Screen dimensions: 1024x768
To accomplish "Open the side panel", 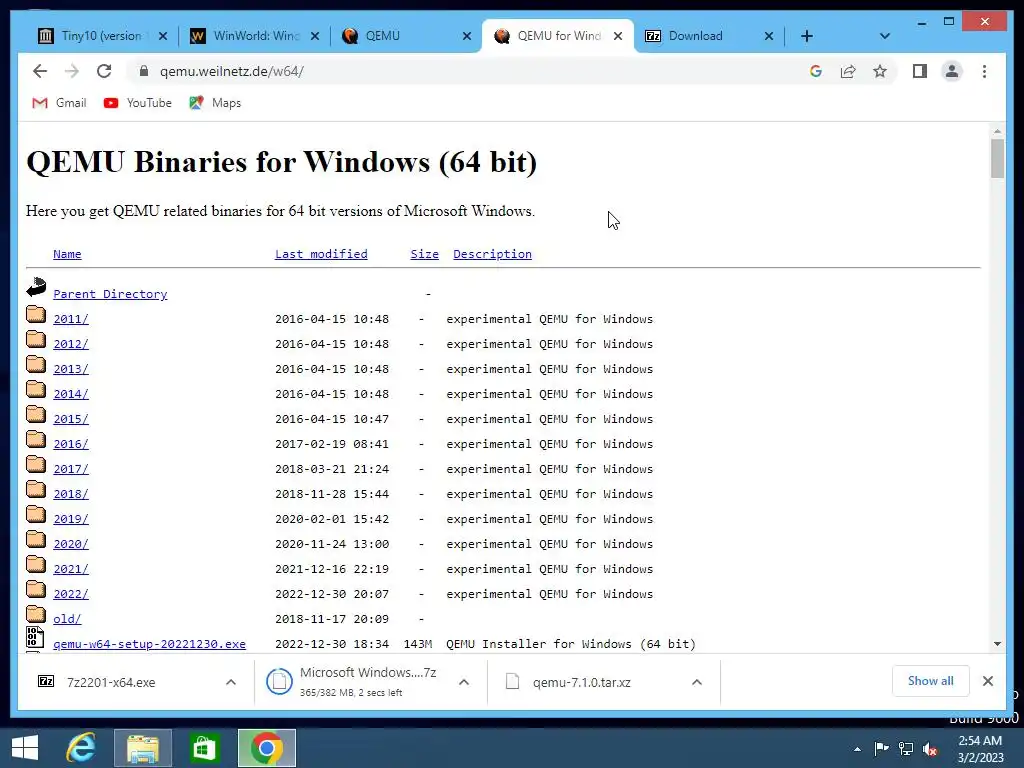I will [x=920, y=71].
